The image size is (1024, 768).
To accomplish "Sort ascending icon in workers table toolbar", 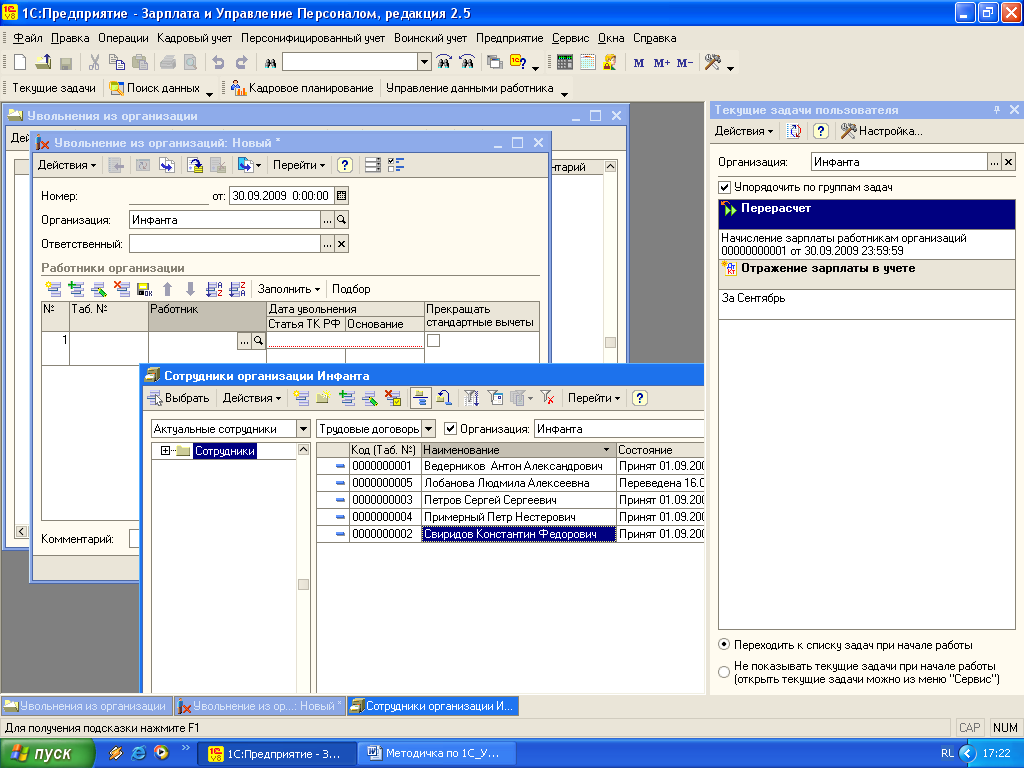I will (x=214, y=289).
